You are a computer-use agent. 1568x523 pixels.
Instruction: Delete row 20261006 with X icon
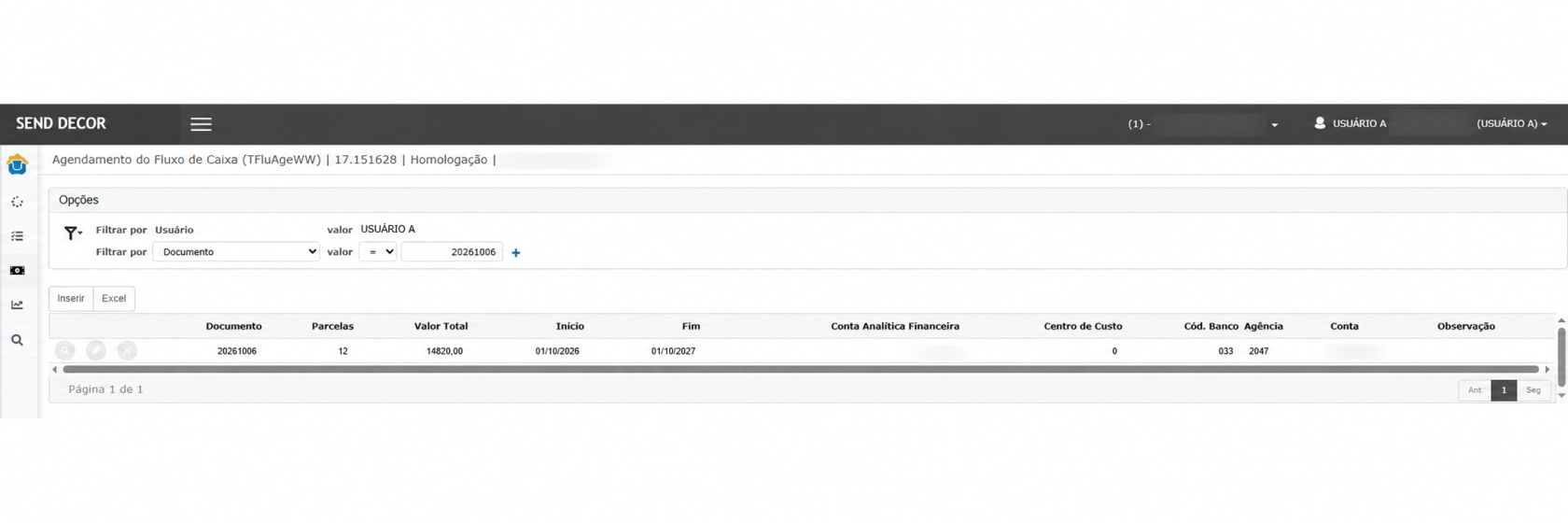coord(127,350)
